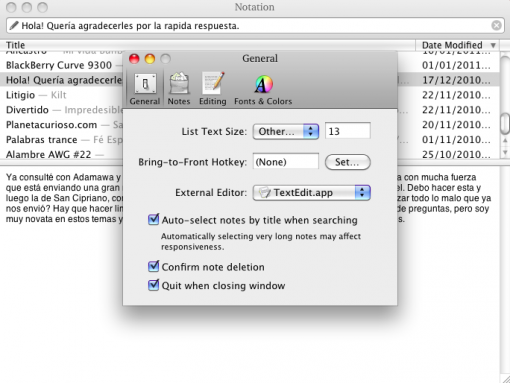Click the Notation search field text
The image size is (510, 383).
click(130, 26)
